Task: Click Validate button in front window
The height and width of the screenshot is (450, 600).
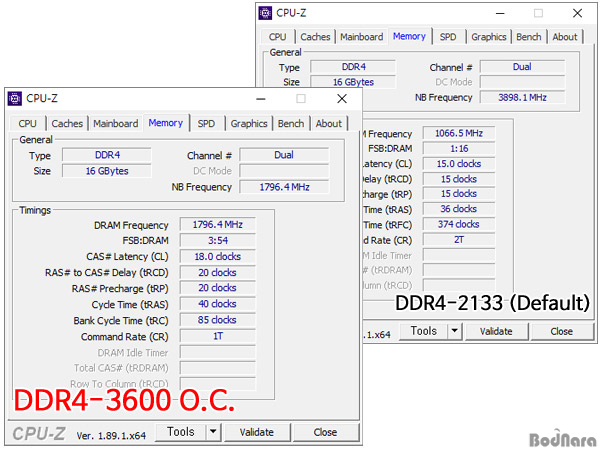Action: pyautogui.click(x=257, y=432)
